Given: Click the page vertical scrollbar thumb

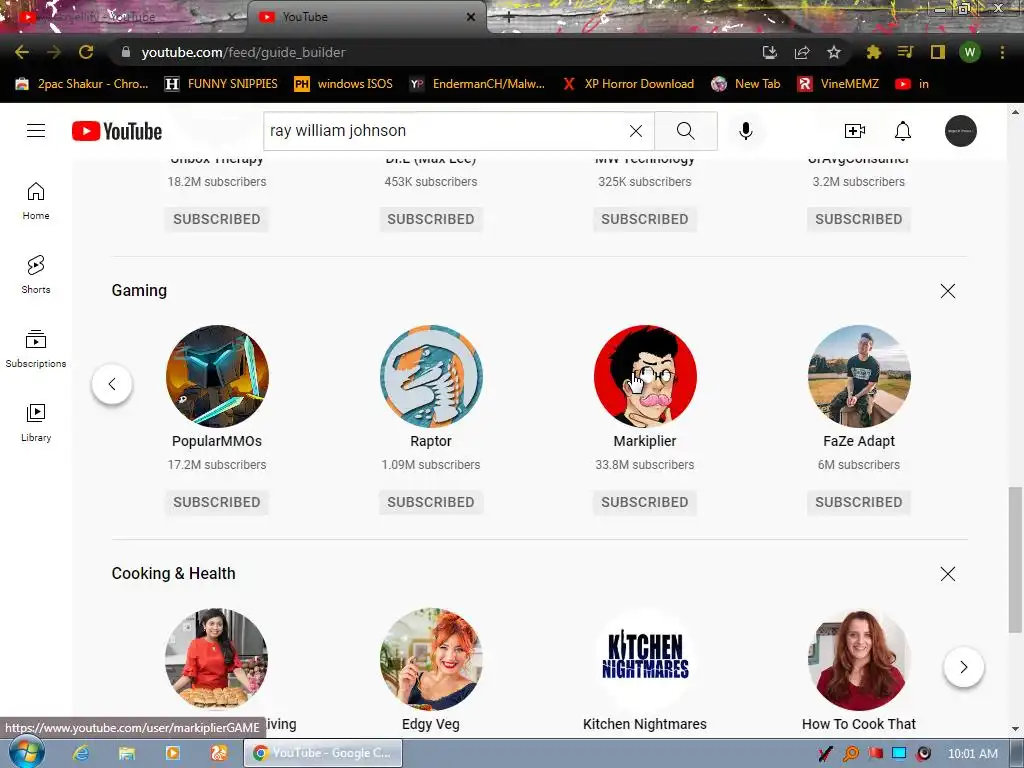Looking at the screenshot, I should click(1015, 559).
